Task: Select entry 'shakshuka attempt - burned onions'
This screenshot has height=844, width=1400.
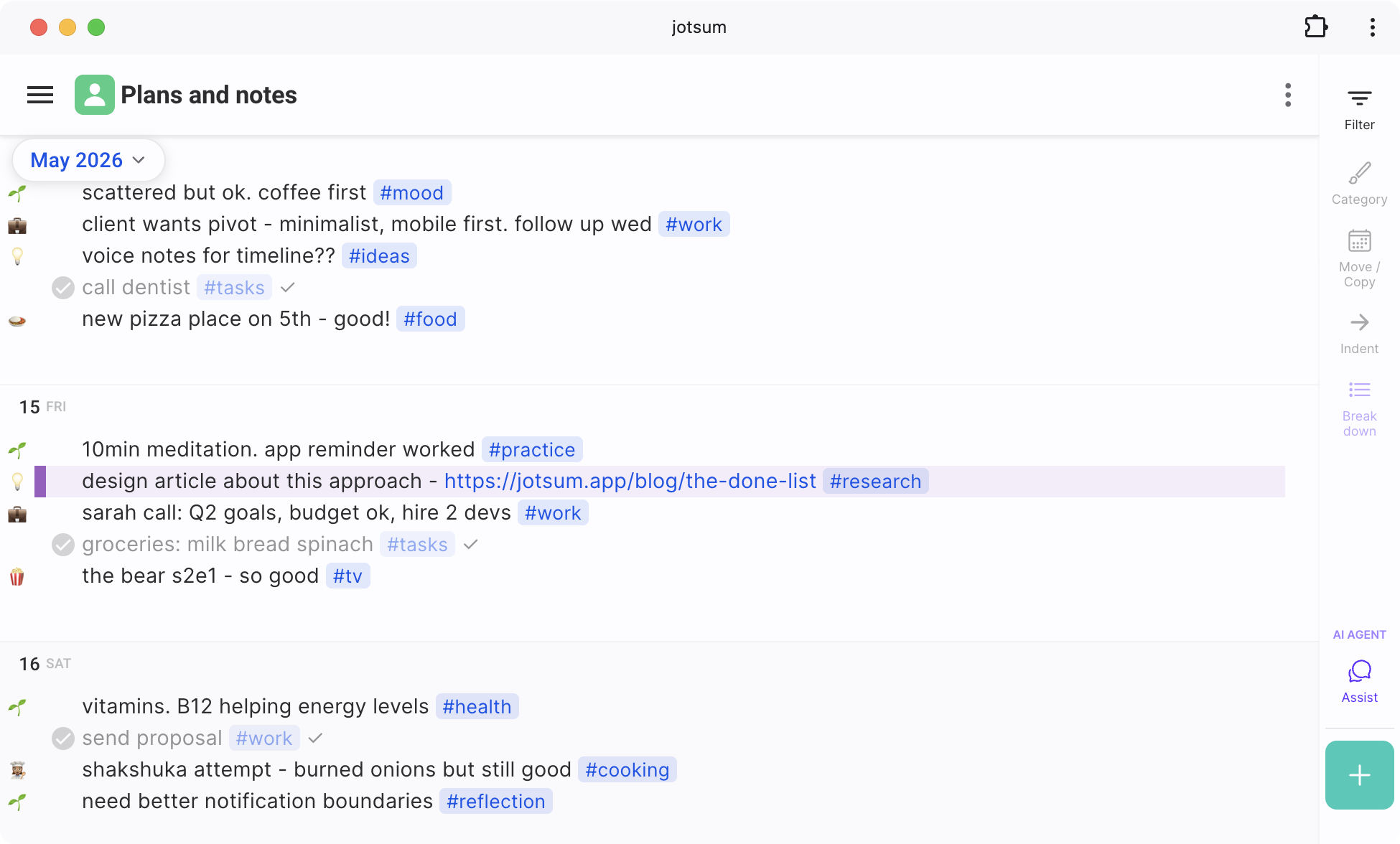Action: coord(327,769)
